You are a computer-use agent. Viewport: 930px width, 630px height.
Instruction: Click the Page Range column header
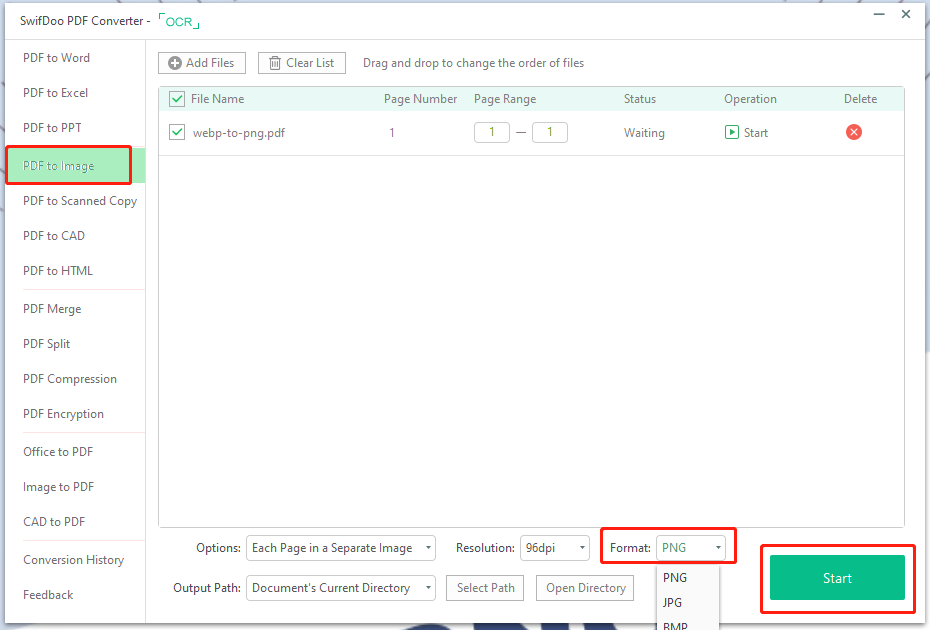tap(505, 99)
